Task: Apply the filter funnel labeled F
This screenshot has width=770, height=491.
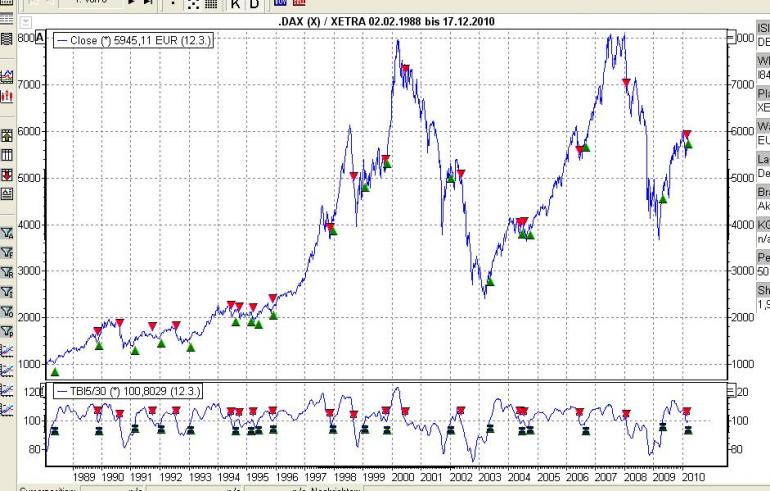Action: [x=7, y=253]
